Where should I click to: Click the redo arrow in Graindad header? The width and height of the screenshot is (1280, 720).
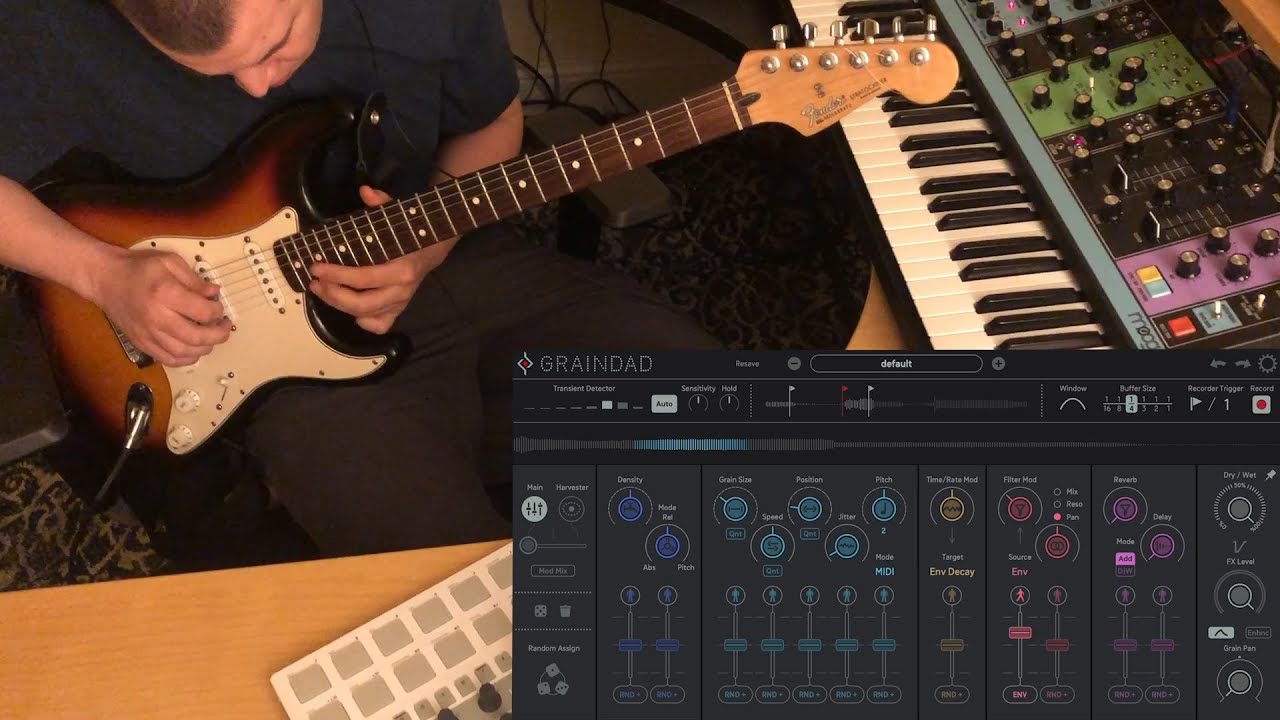click(1243, 364)
